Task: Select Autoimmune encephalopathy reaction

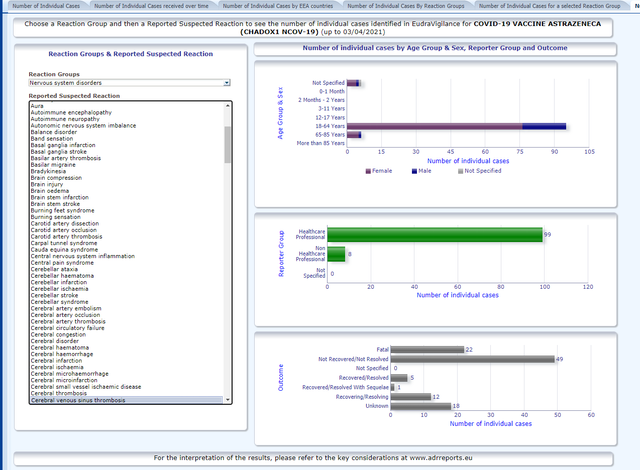Action: click(x=71, y=112)
